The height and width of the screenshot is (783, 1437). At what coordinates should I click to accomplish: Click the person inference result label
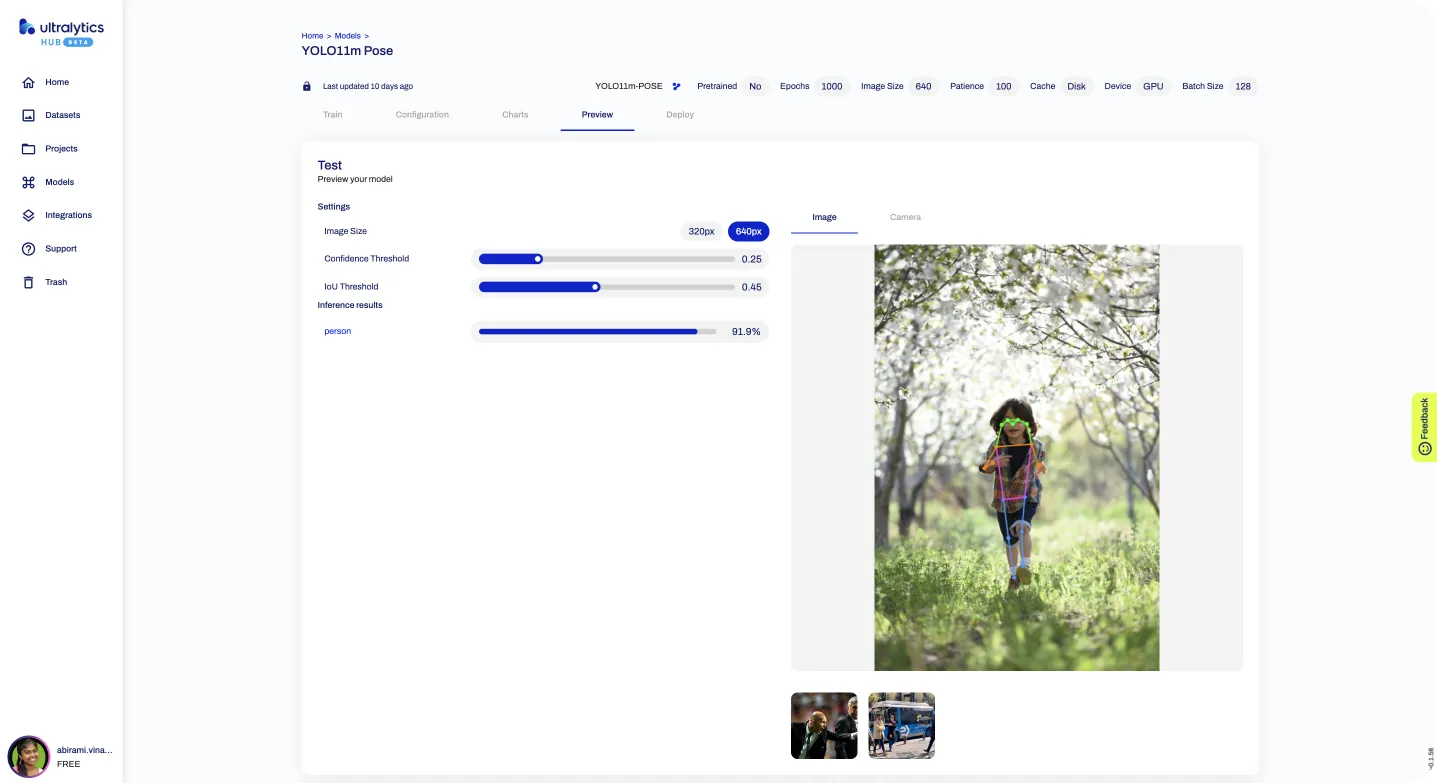337,331
